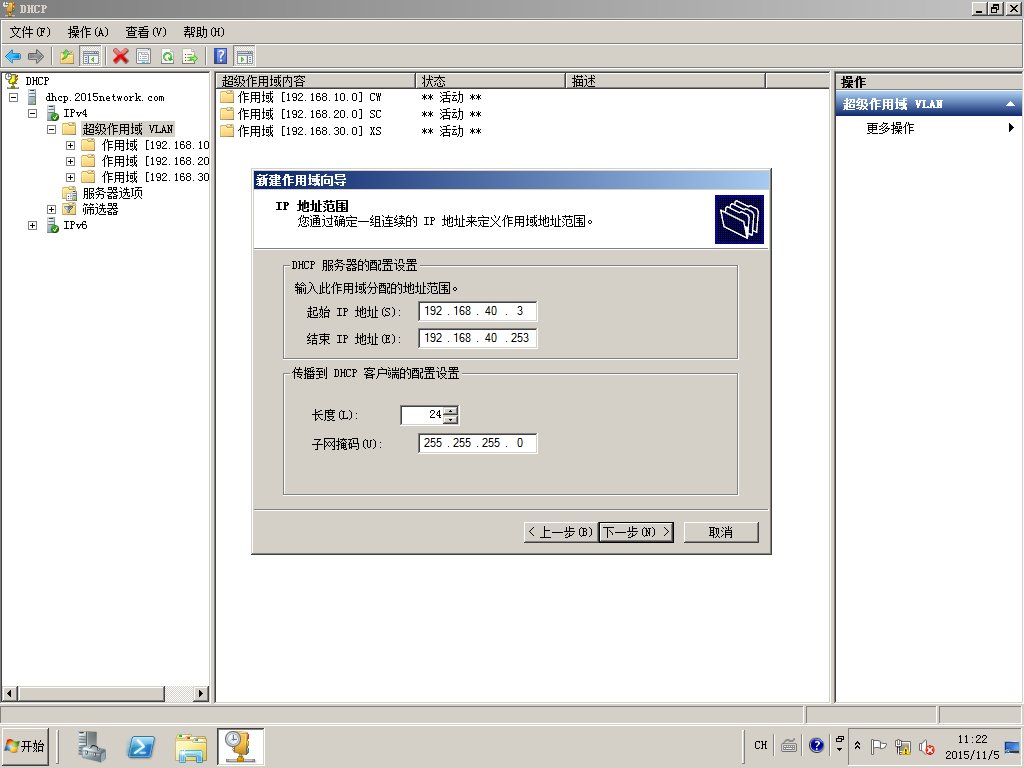Click the clock showing 11:22
This screenshot has height=768, width=1024.
click(972, 739)
